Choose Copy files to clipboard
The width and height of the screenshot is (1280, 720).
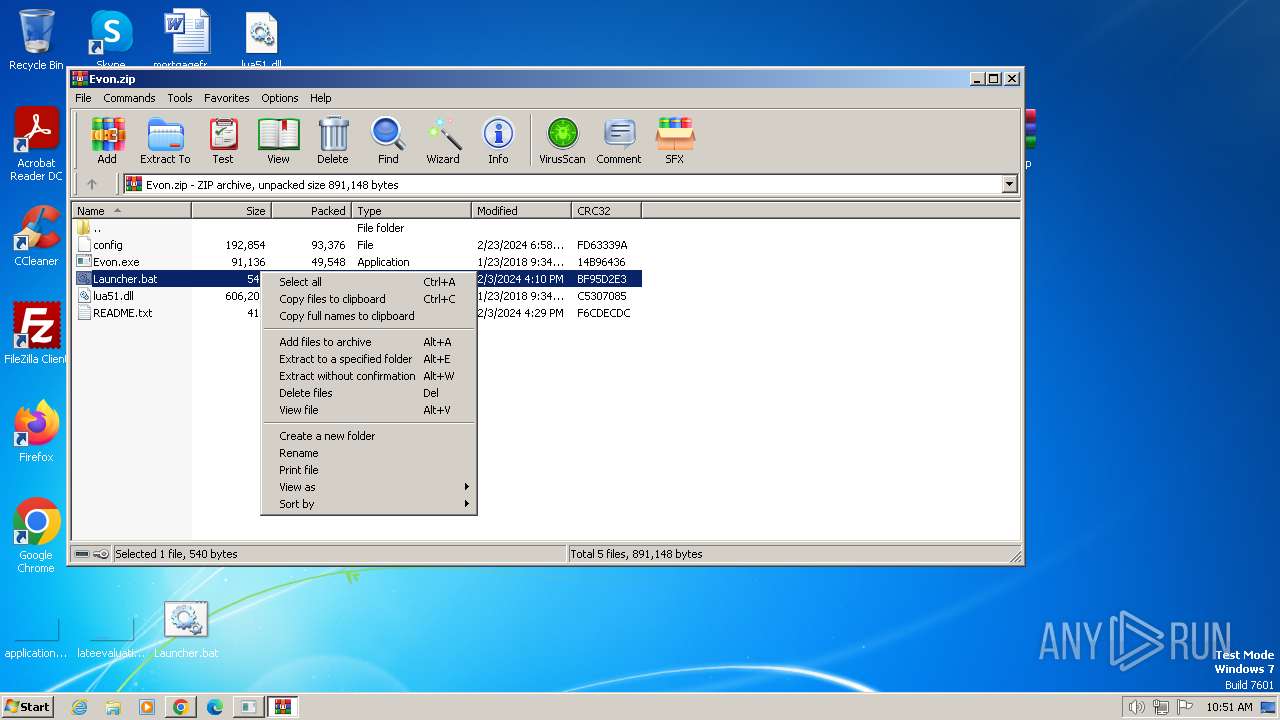click(x=368, y=299)
